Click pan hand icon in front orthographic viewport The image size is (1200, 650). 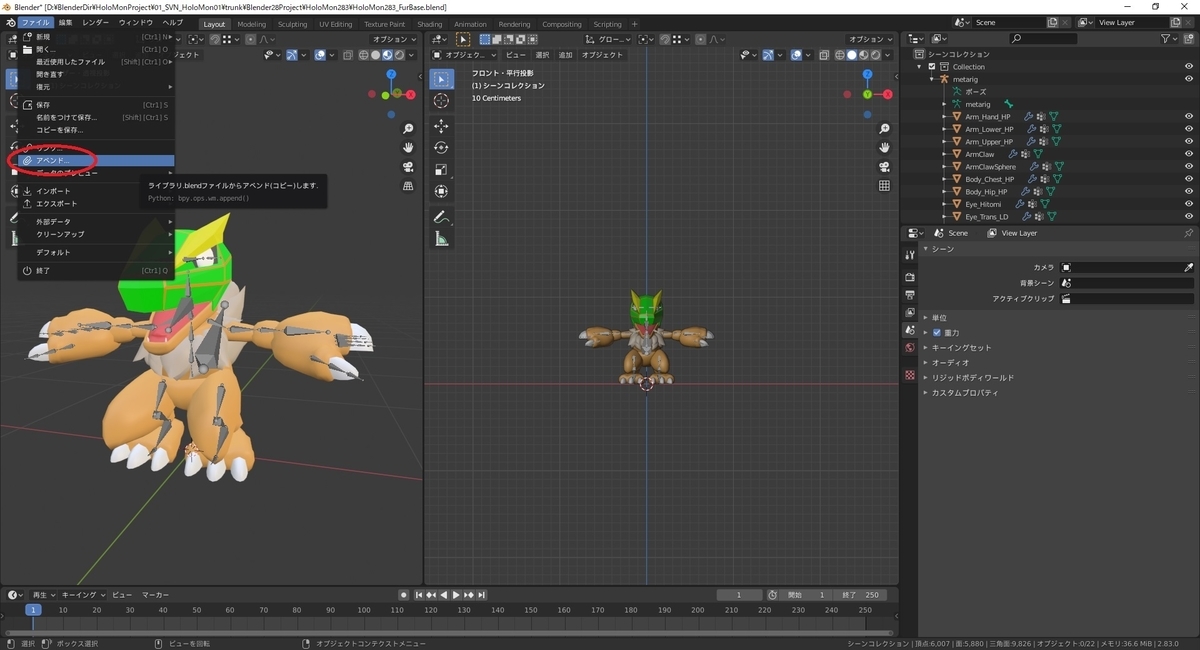coord(884,148)
